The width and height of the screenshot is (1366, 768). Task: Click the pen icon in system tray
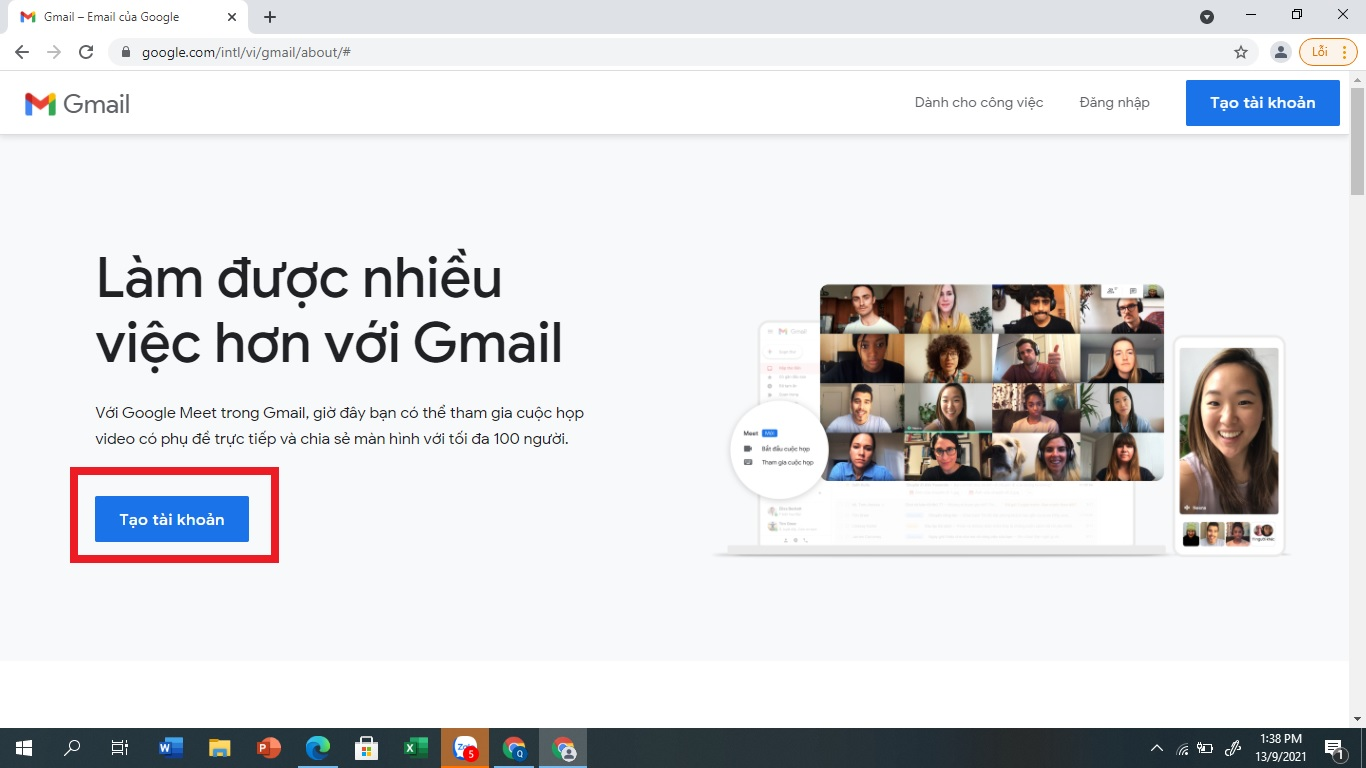coord(1233,748)
